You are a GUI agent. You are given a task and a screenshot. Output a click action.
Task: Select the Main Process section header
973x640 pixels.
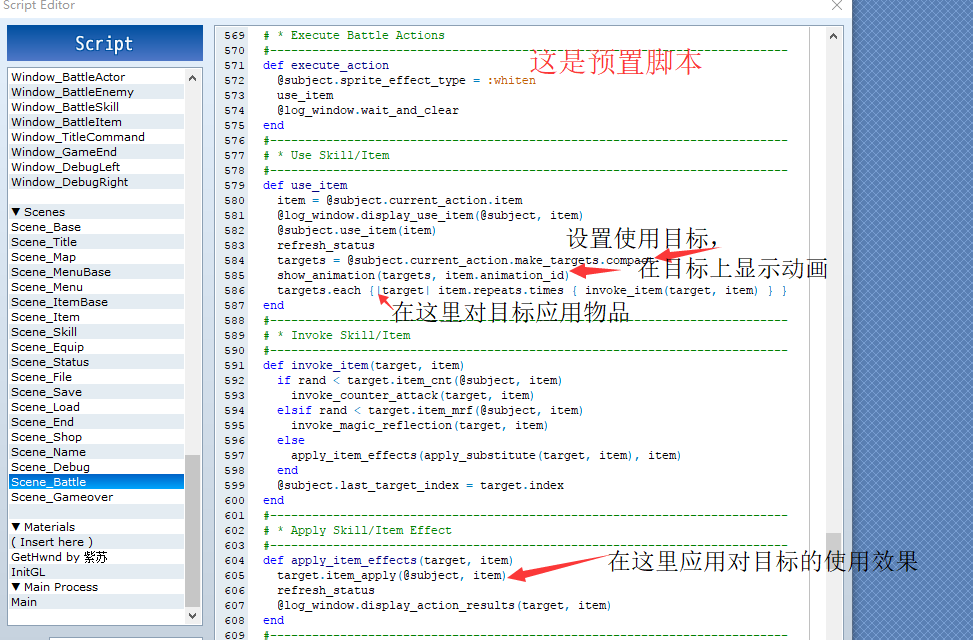pos(97,587)
